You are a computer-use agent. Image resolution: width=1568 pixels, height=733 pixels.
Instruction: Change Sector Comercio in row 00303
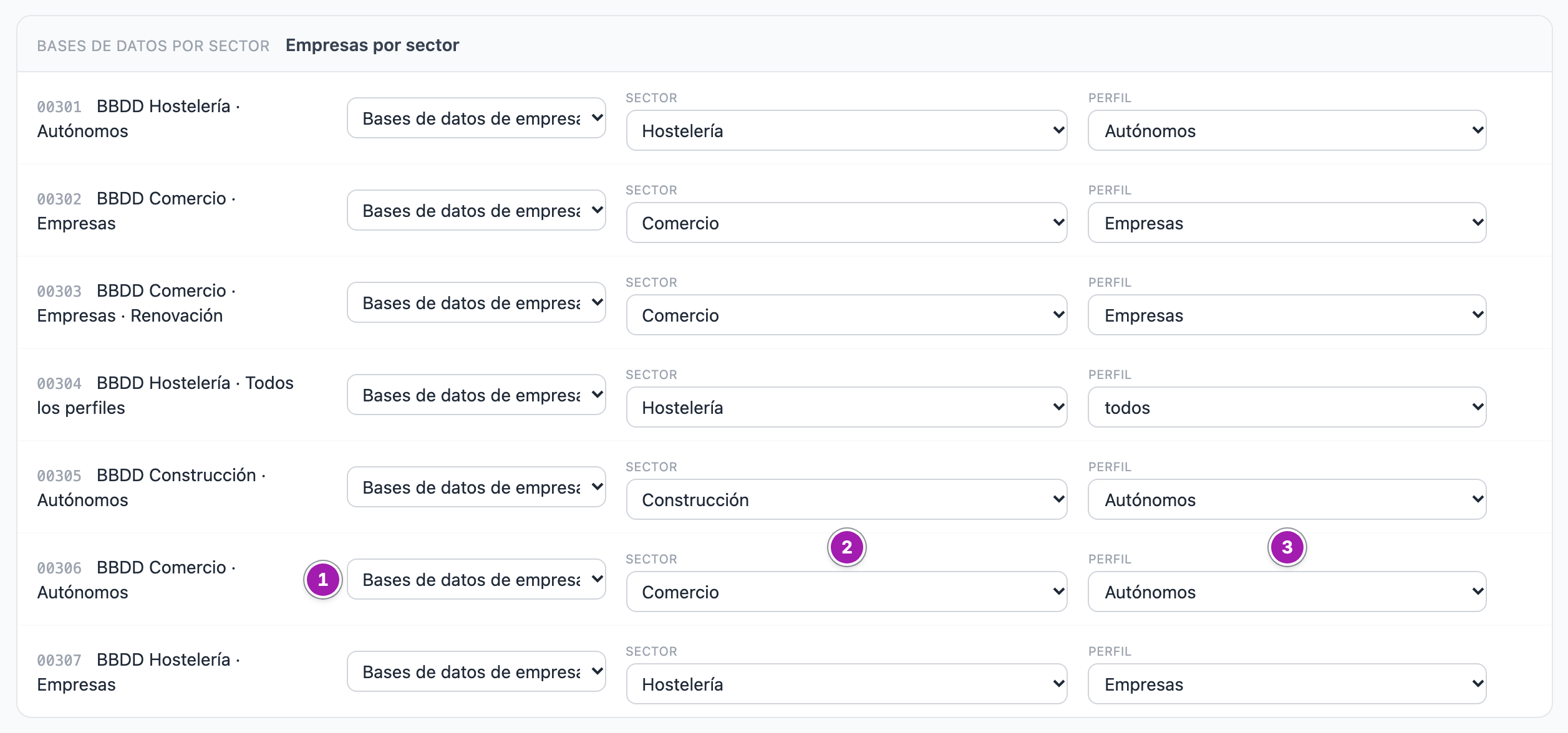846,315
